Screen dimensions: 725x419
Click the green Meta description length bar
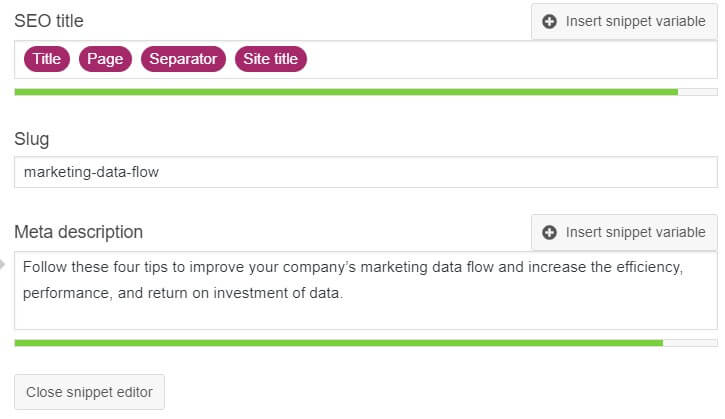[x=338, y=343]
